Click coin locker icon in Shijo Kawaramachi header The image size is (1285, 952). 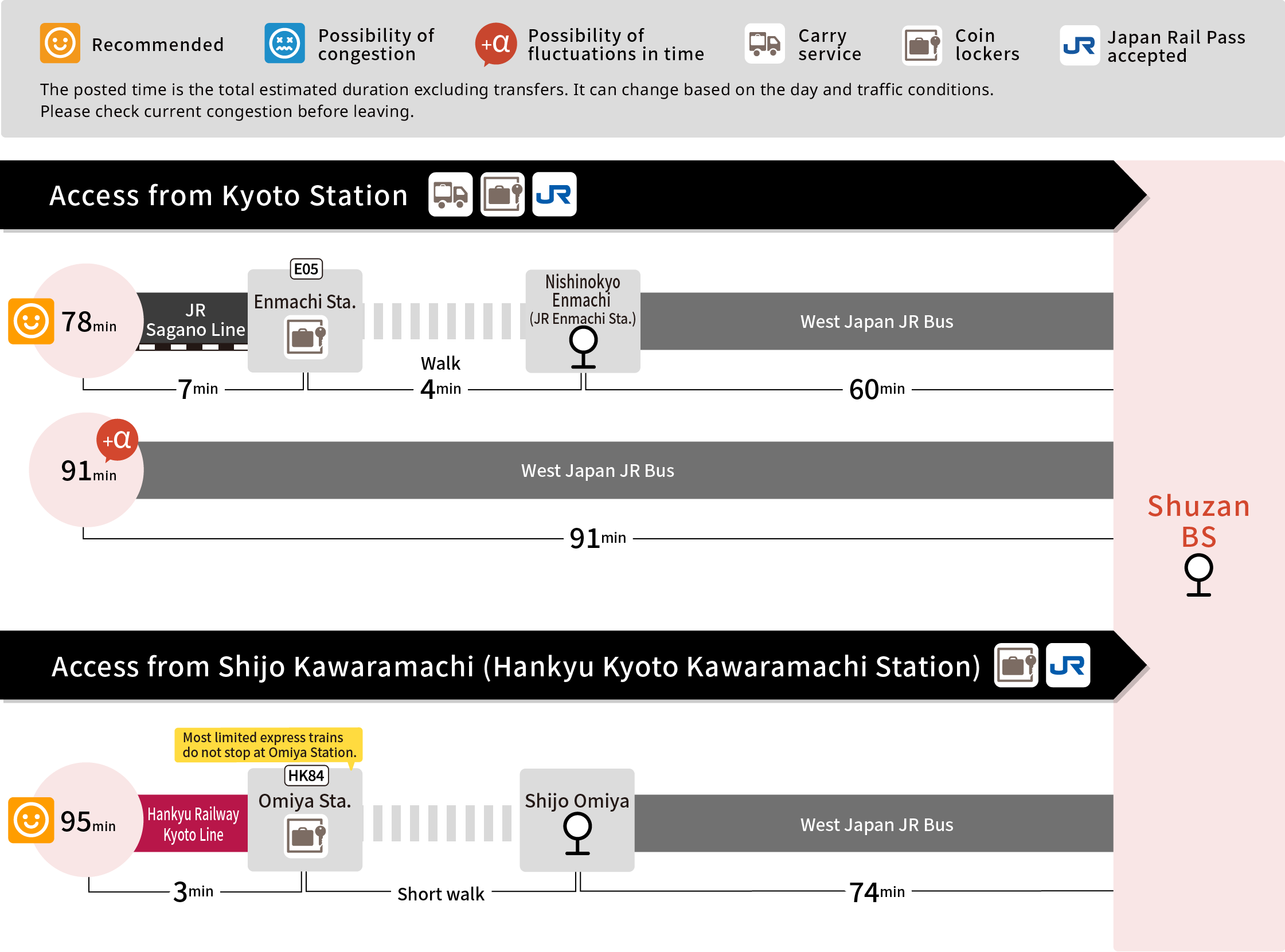coord(1015,665)
